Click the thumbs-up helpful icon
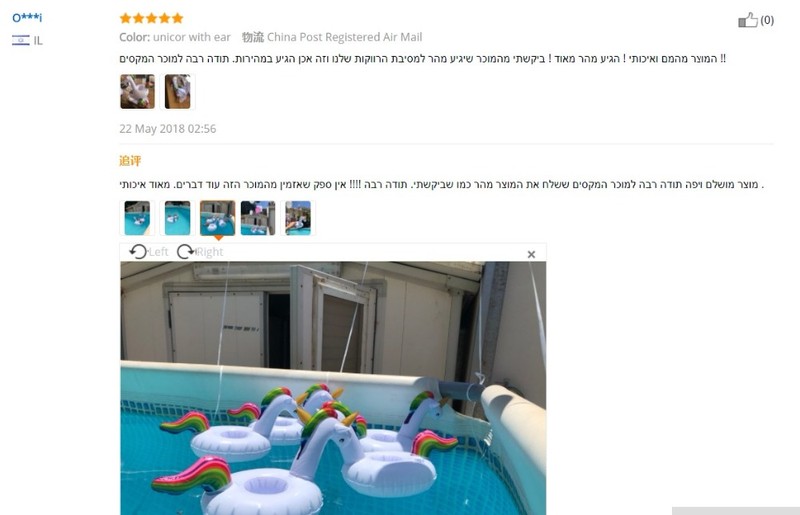 [747, 20]
